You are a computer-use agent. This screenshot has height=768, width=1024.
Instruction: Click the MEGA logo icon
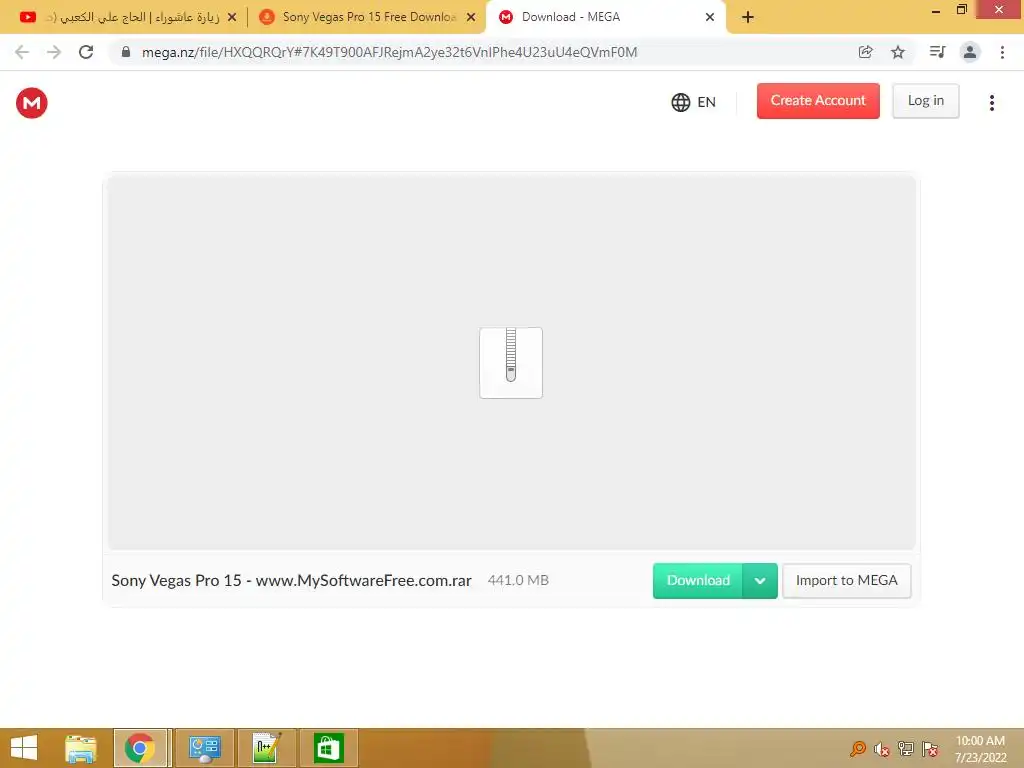coord(31,103)
